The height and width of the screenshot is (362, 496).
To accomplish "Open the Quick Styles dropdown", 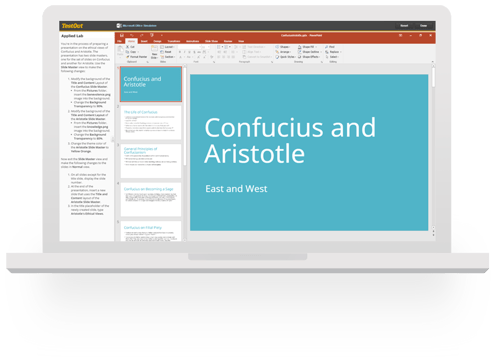I will click(286, 57).
